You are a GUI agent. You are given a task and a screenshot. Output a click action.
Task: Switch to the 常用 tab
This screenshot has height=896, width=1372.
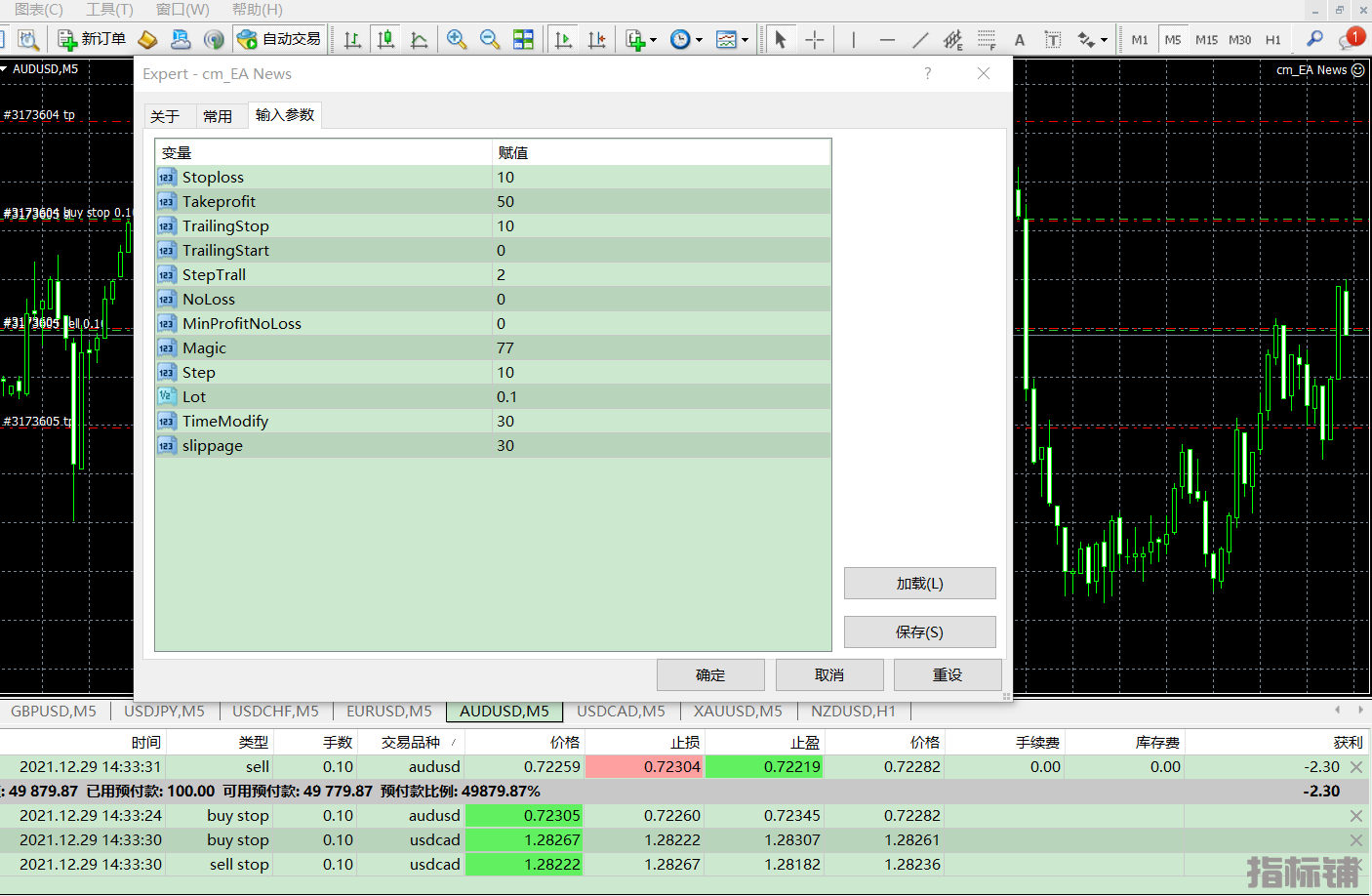click(218, 116)
